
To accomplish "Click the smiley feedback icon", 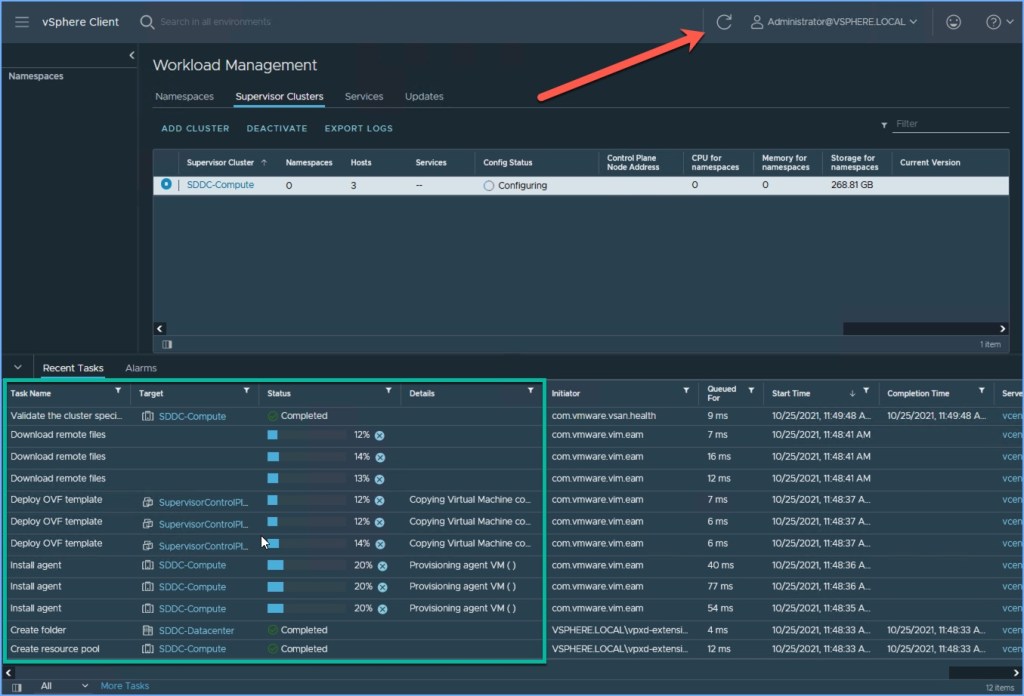I will click(953, 22).
